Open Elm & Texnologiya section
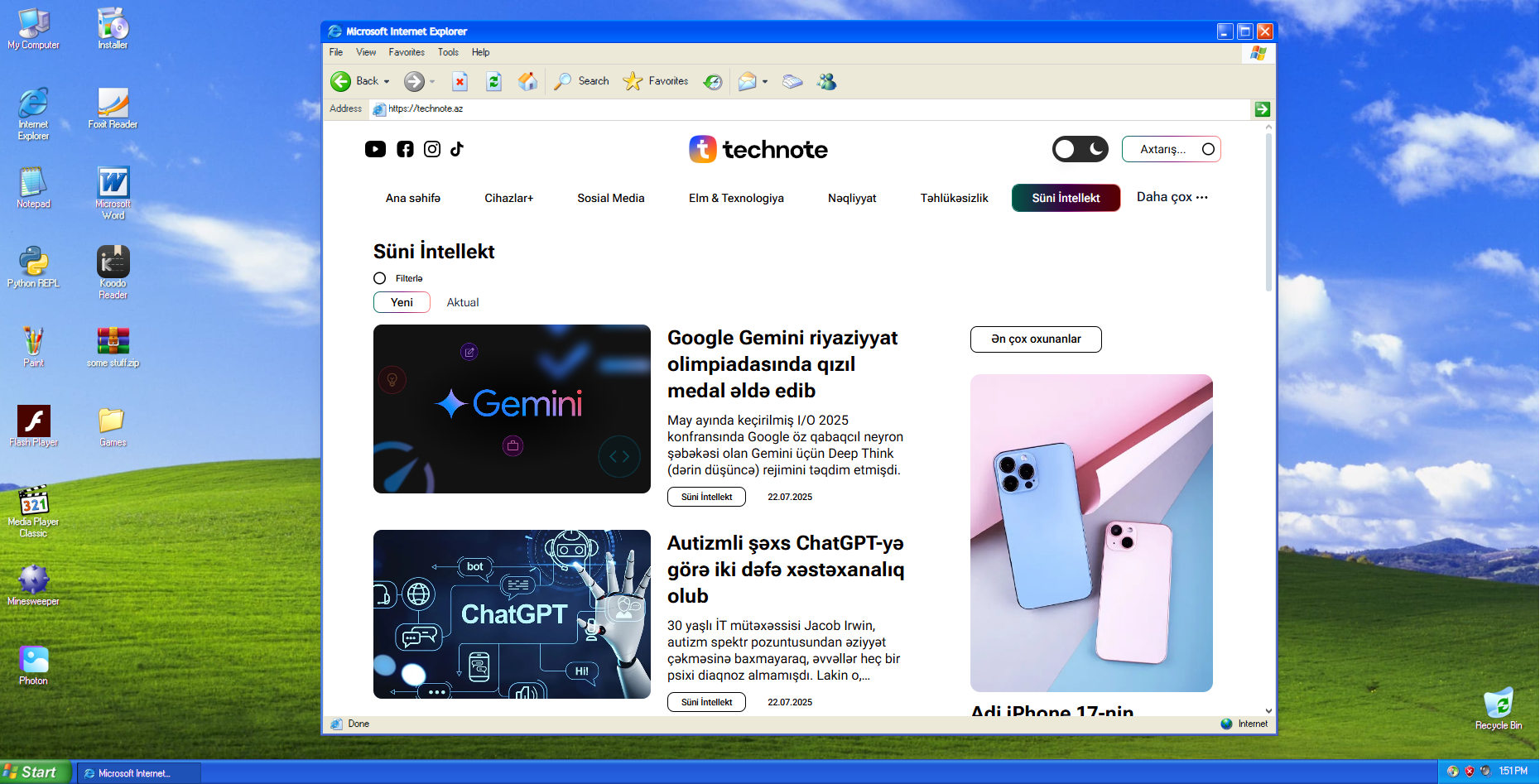 click(736, 198)
